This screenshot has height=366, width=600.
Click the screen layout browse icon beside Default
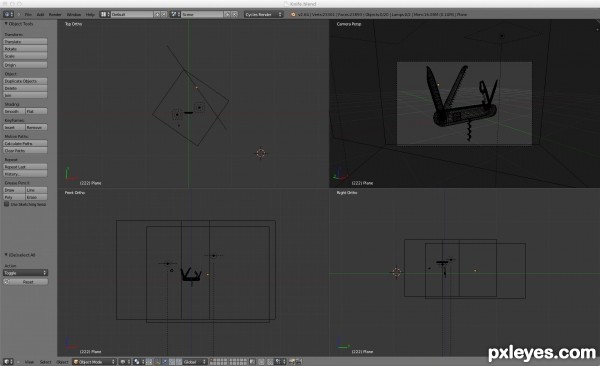[x=105, y=14]
